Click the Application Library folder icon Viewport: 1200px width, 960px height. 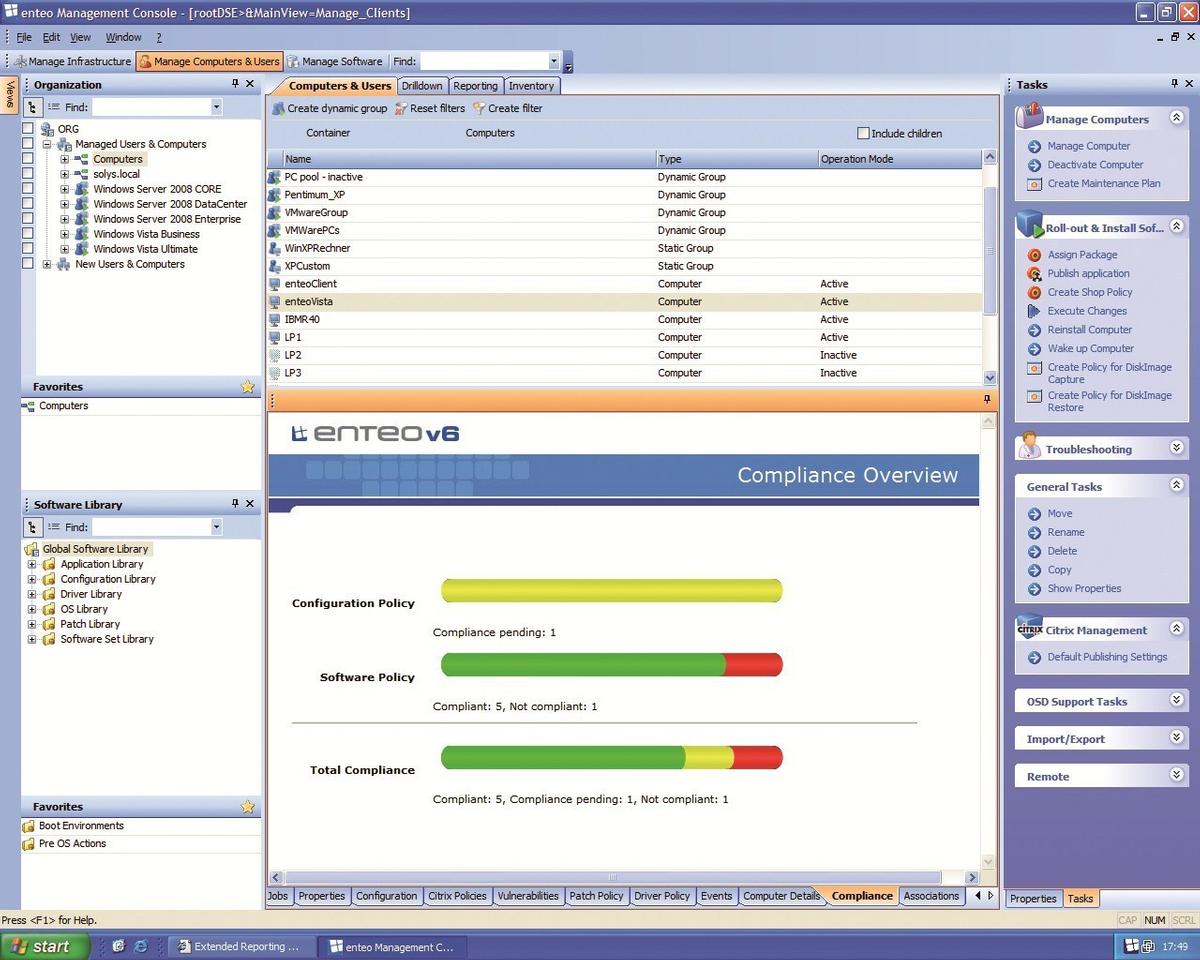pyautogui.click(x=49, y=564)
